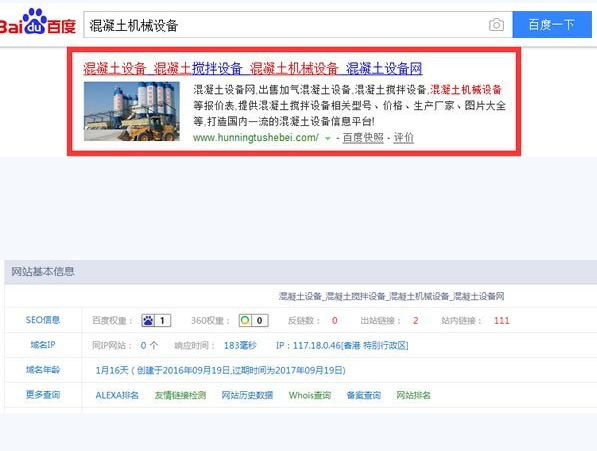Click the 百度一下 search button
This screenshot has width=597, height=451.
coord(552,25)
